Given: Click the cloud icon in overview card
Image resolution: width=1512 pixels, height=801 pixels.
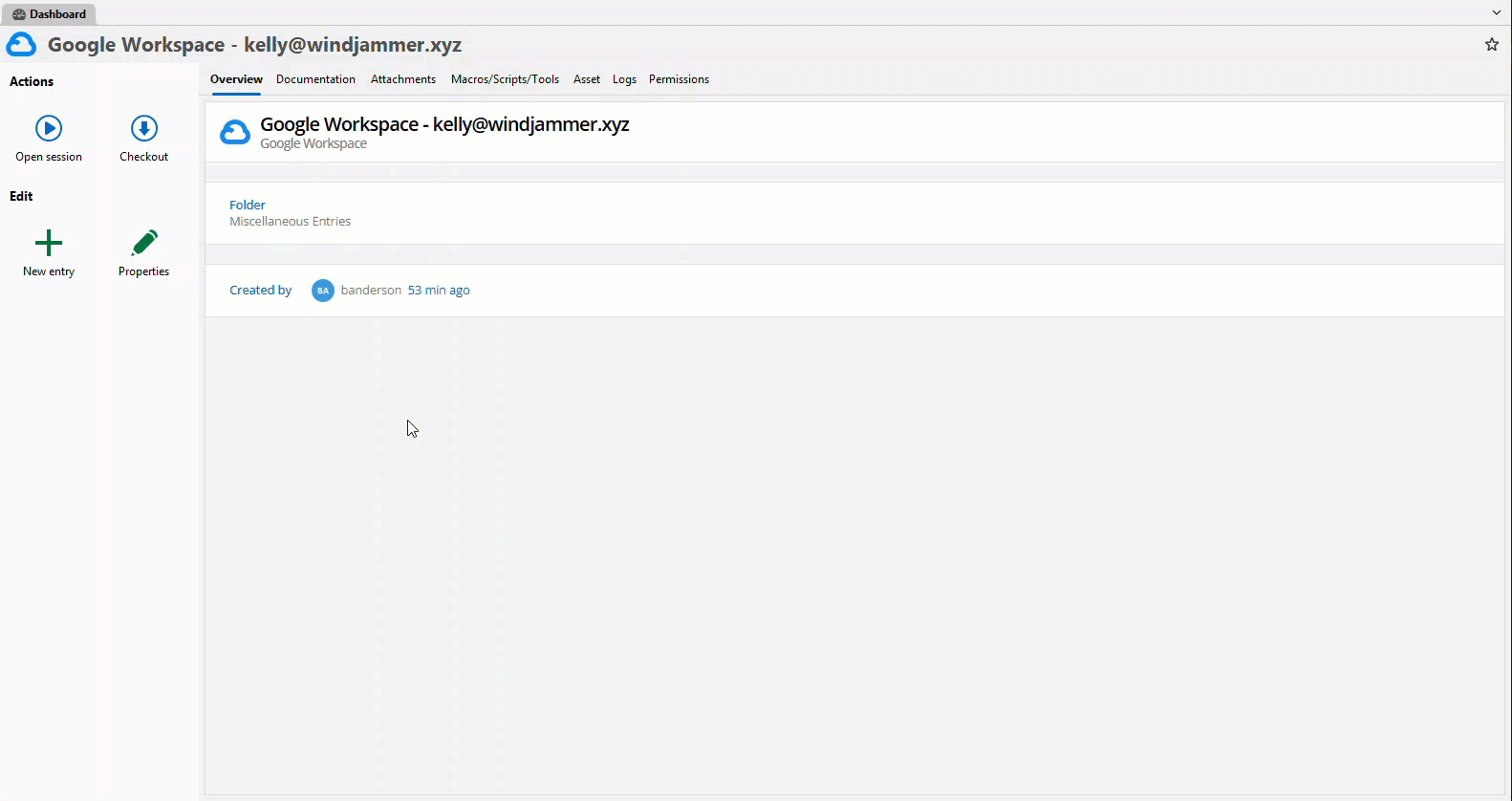Looking at the screenshot, I should pos(235,132).
